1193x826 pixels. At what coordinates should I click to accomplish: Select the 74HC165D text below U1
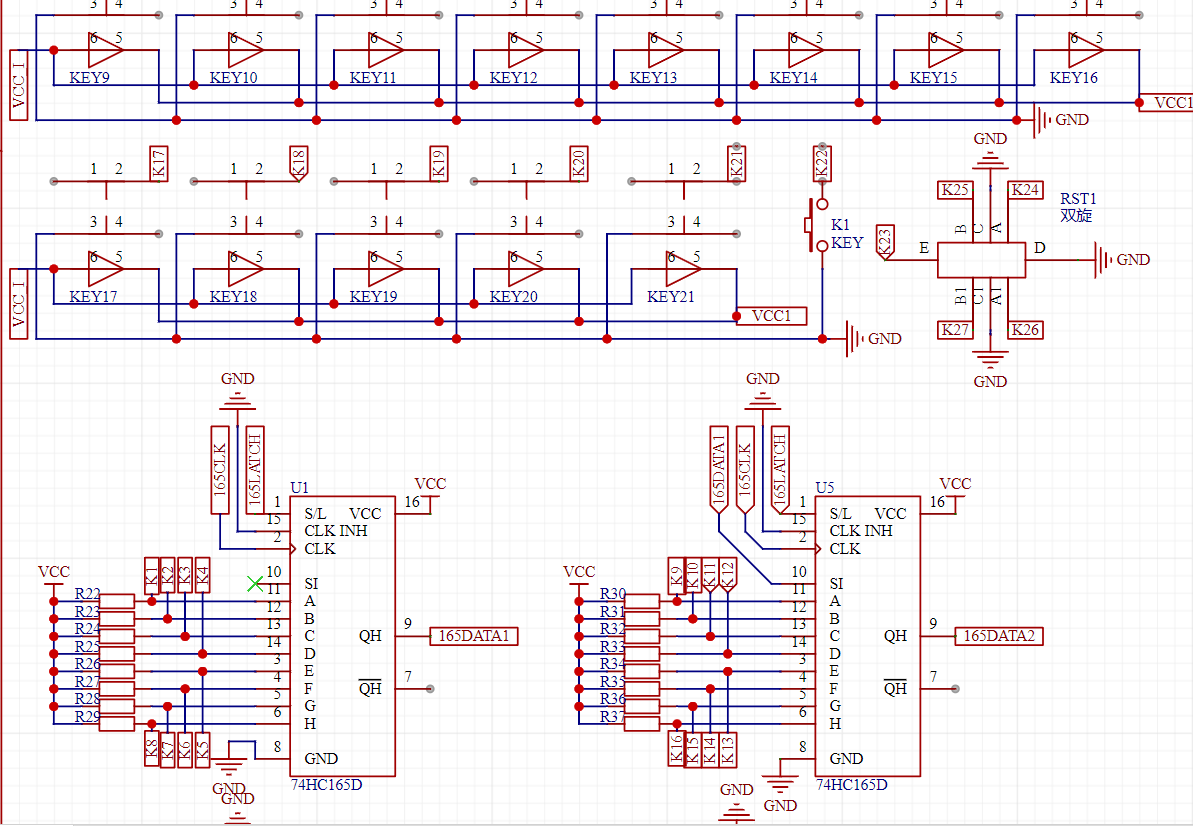[326, 784]
